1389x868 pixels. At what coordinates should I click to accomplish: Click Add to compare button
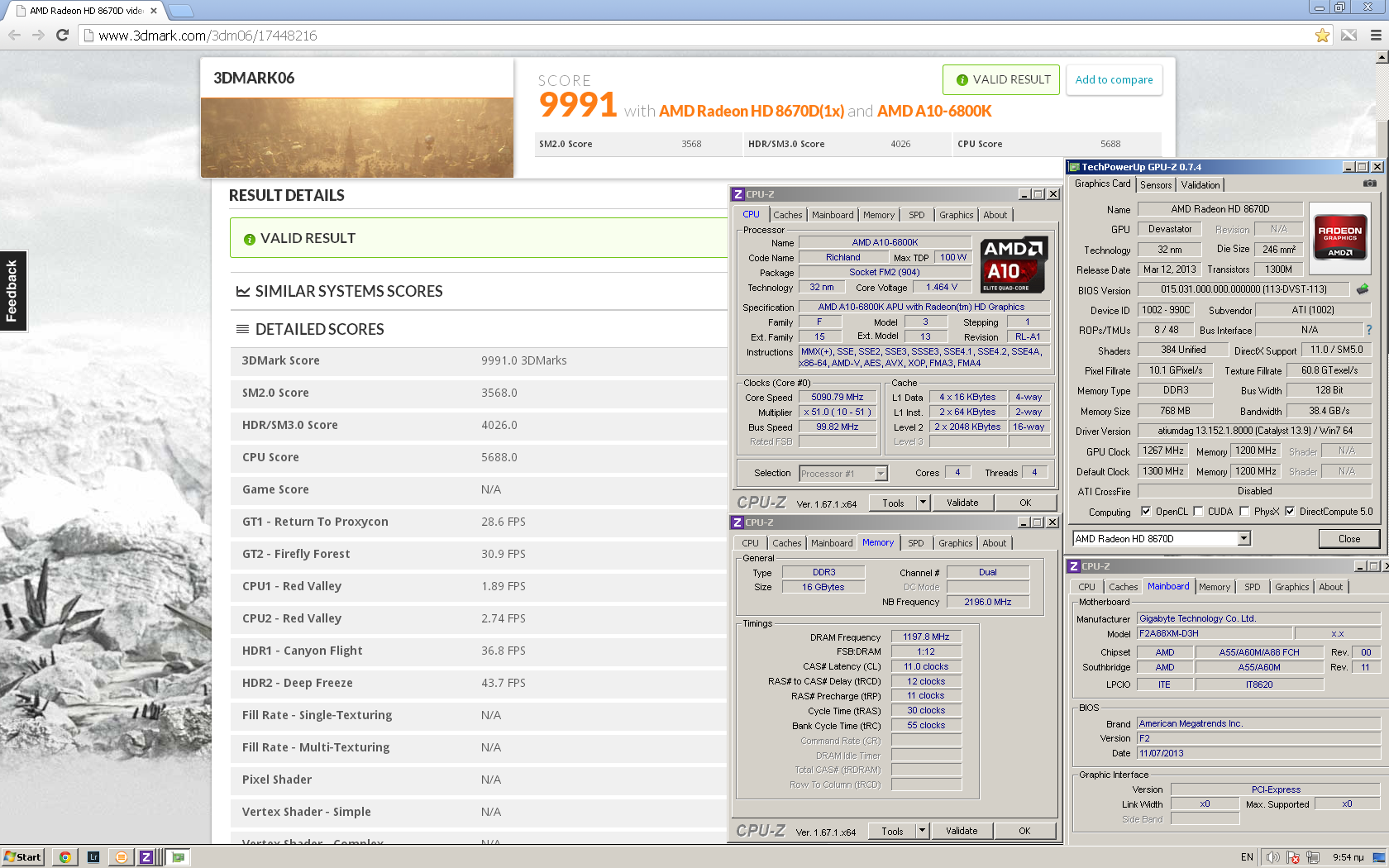pyautogui.click(x=1114, y=80)
